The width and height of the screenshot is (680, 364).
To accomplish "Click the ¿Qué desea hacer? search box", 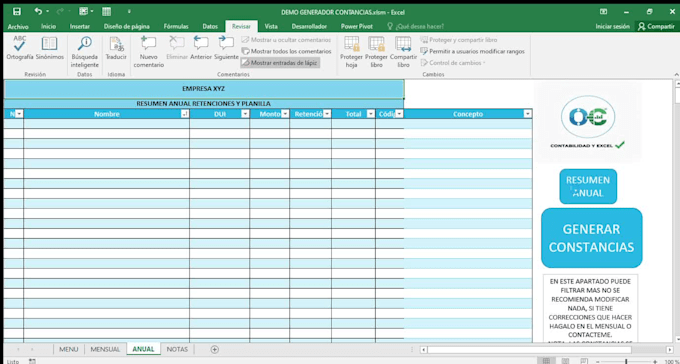I will [415, 26].
